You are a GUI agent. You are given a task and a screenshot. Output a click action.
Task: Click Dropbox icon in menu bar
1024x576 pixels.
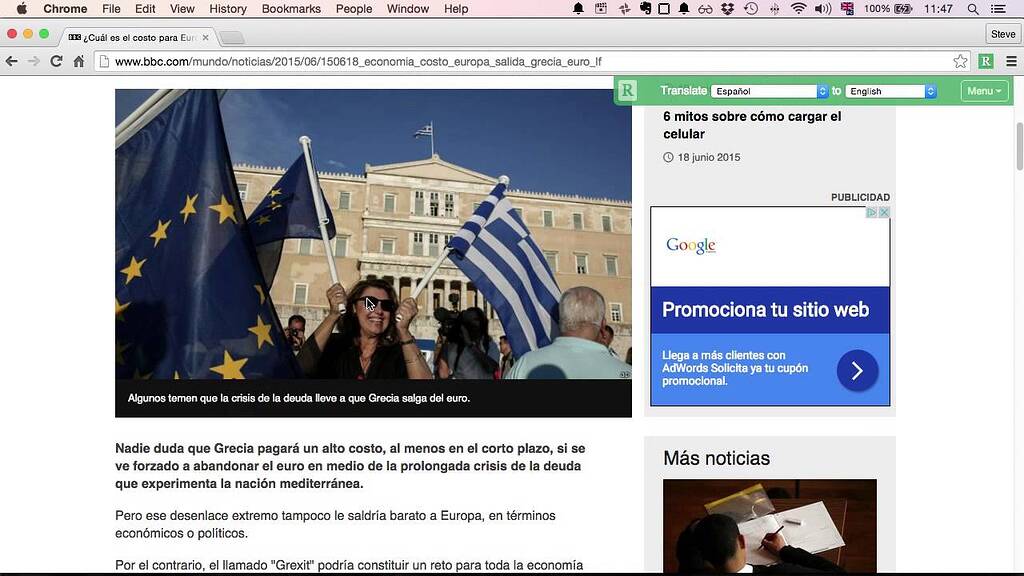click(x=727, y=9)
